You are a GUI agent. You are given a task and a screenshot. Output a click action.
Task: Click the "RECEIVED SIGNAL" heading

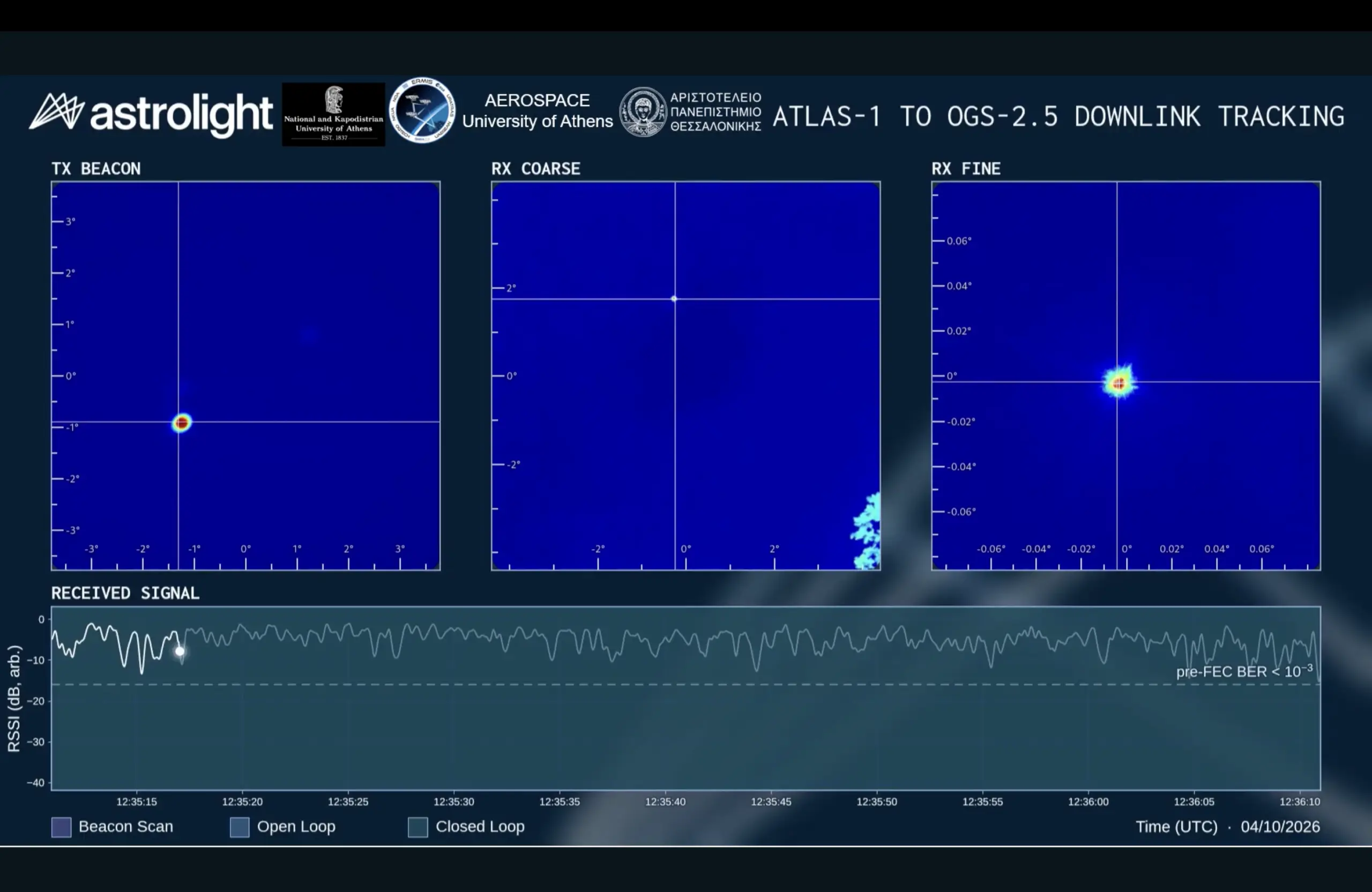[x=125, y=593]
